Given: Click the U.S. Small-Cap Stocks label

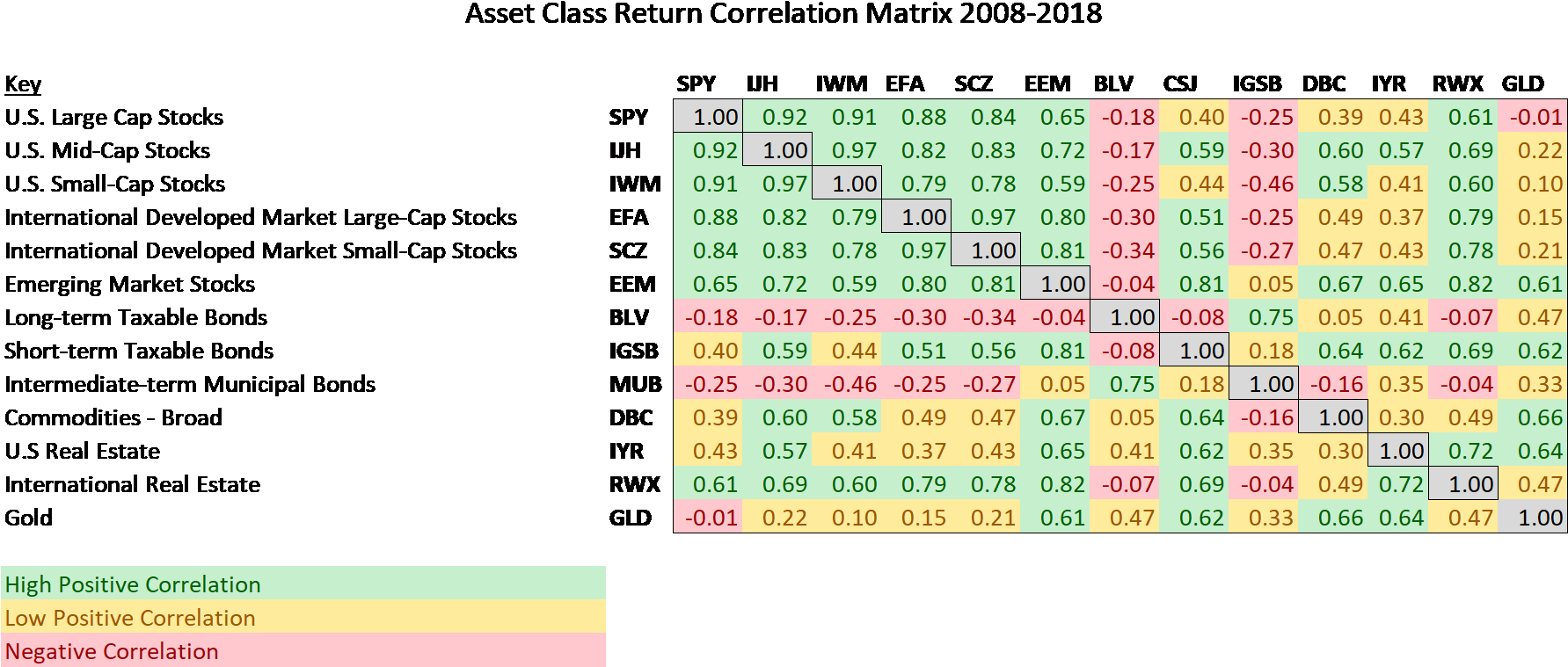Looking at the screenshot, I should point(115,184).
